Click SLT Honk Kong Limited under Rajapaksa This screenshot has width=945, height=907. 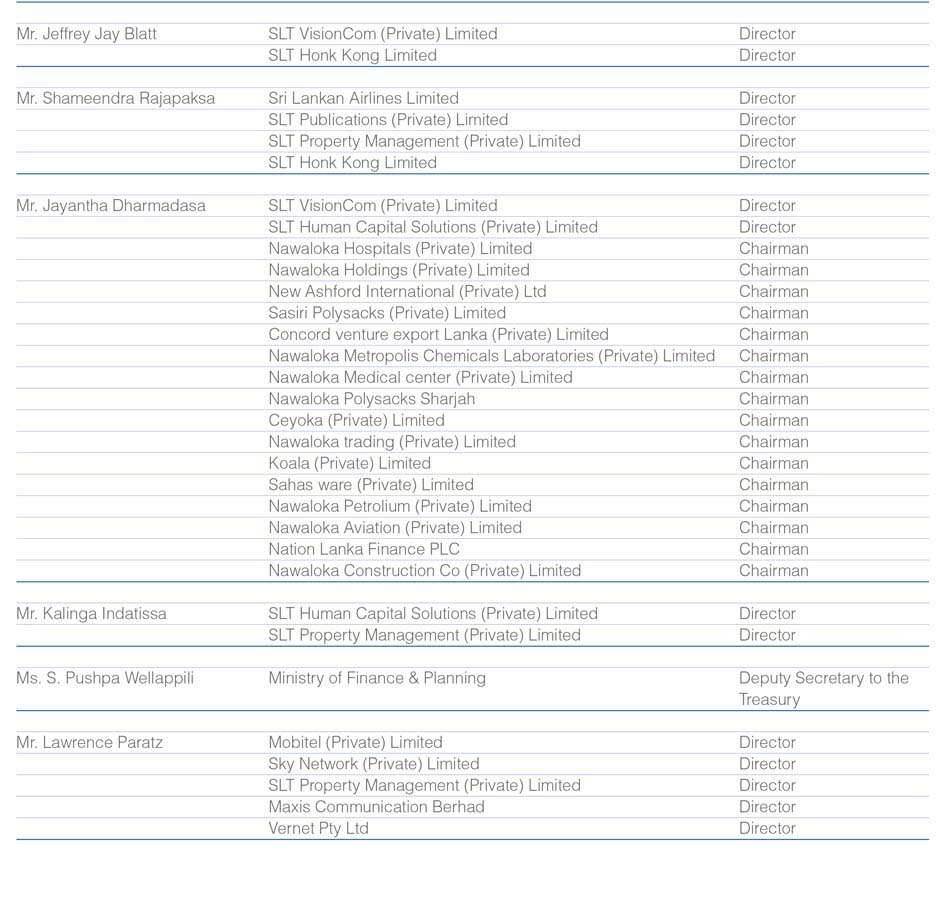(353, 163)
